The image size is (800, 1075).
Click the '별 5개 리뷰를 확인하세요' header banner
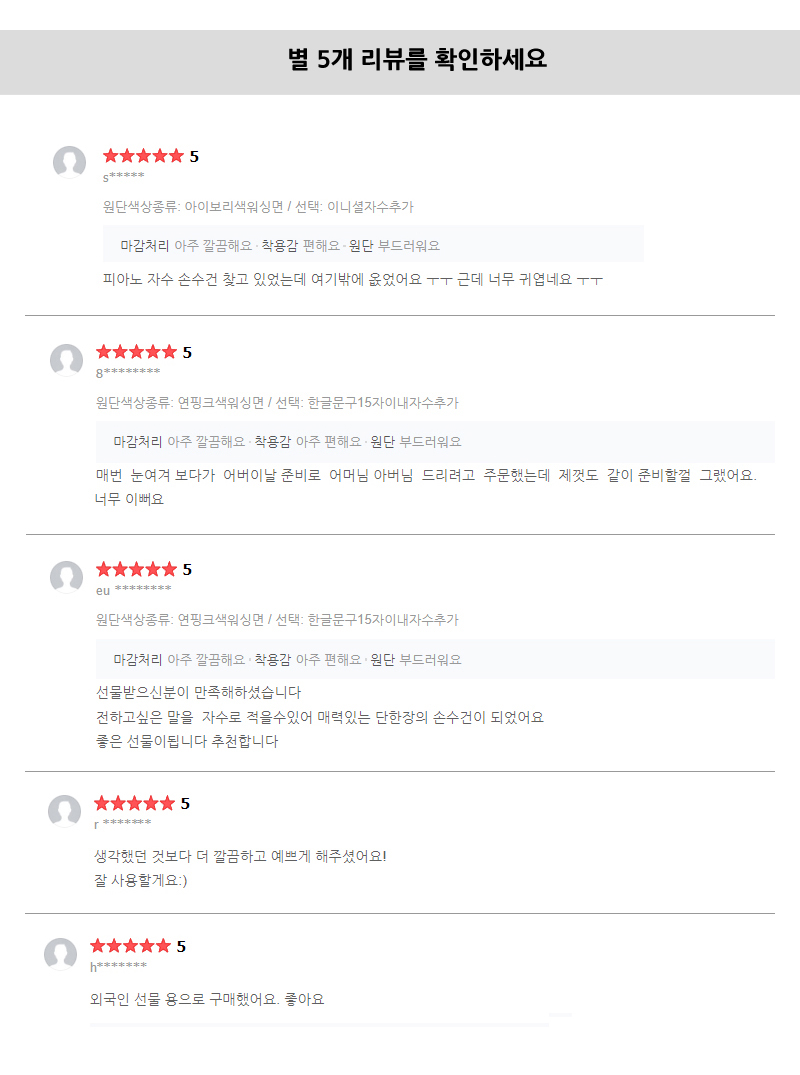tap(400, 62)
